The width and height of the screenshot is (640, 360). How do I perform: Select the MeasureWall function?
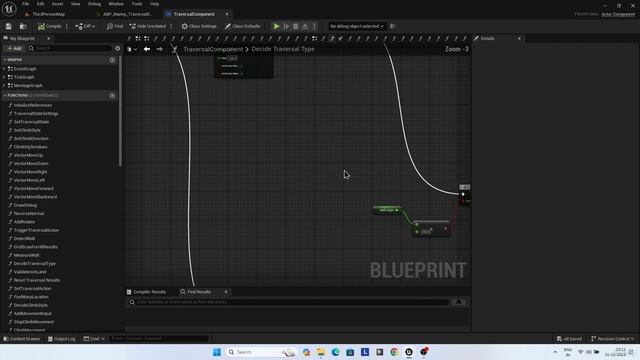pos(27,255)
